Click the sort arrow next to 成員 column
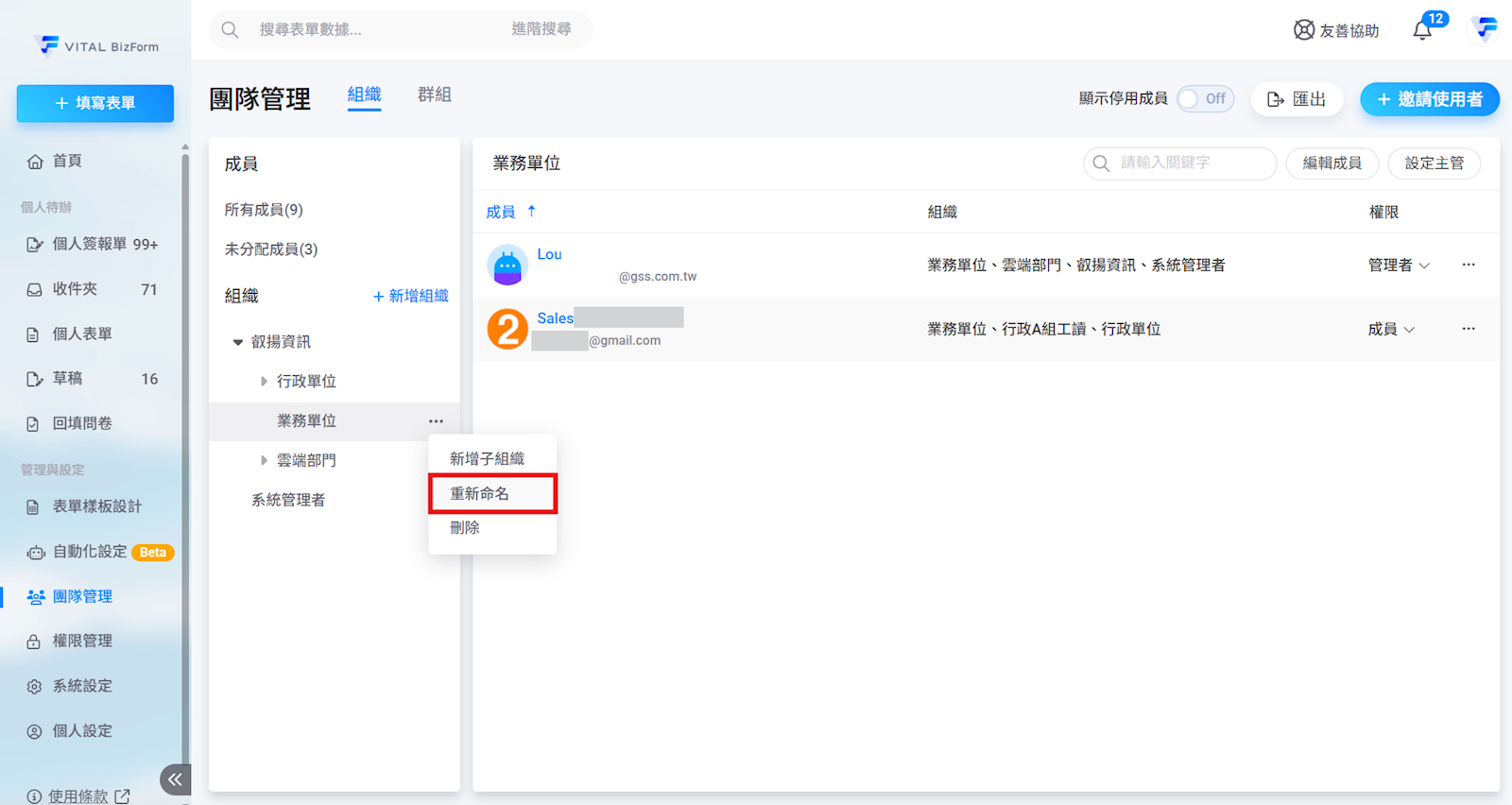Viewport: 1512px width, 805px height. tap(532, 212)
